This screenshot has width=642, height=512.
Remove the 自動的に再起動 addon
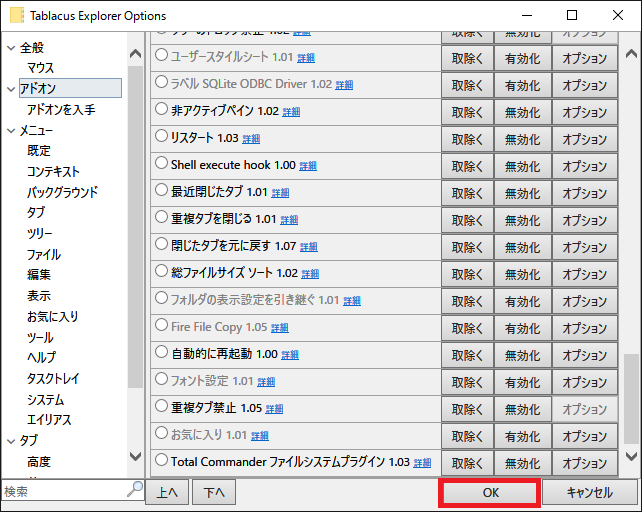click(x=467, y=356)
